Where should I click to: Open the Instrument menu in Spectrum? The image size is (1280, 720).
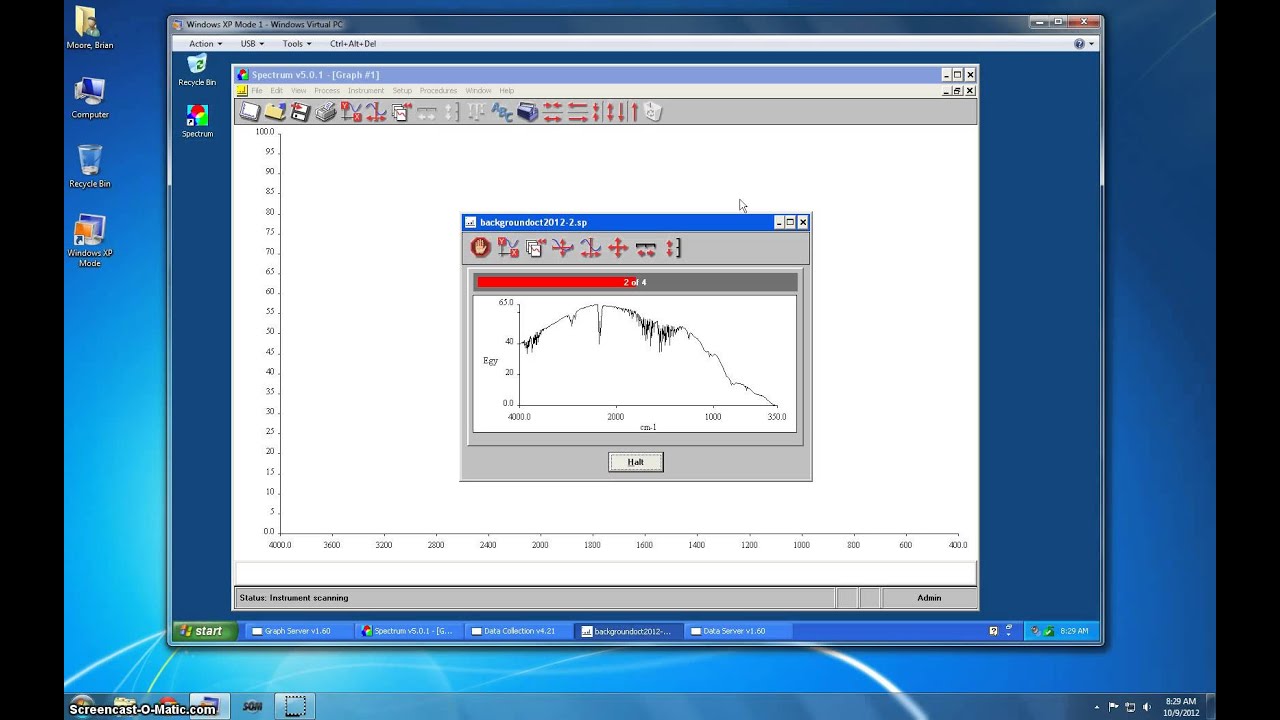tap(366, 91)
